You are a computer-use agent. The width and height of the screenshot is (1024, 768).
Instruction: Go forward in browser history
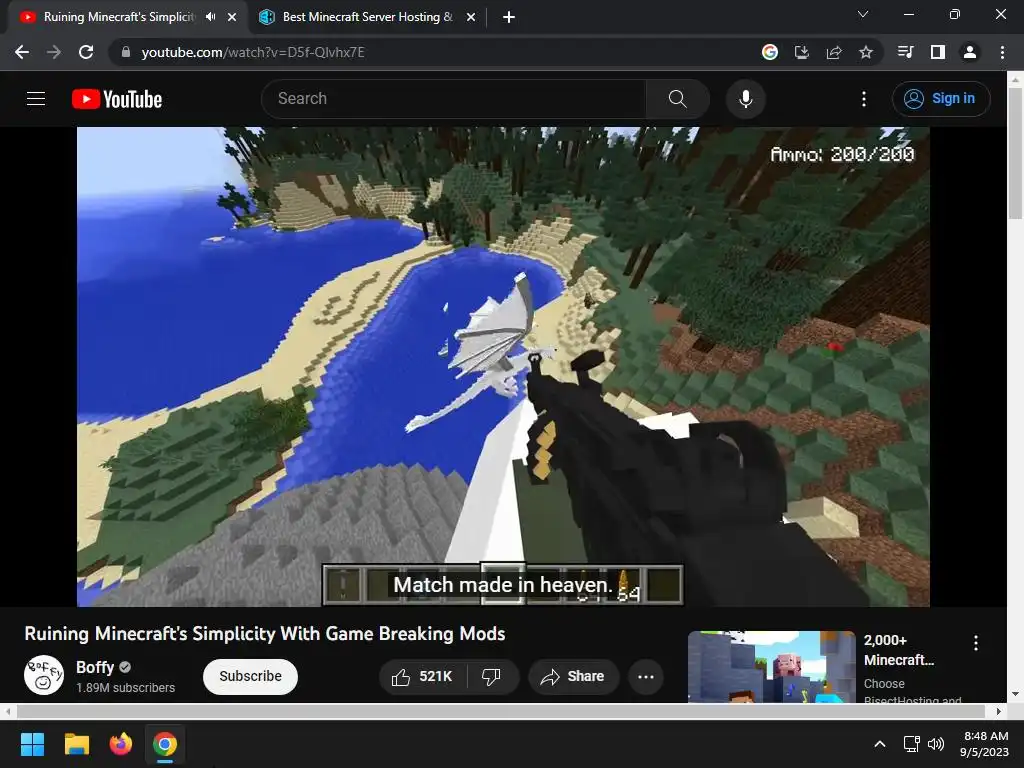(x=54, y=52)
